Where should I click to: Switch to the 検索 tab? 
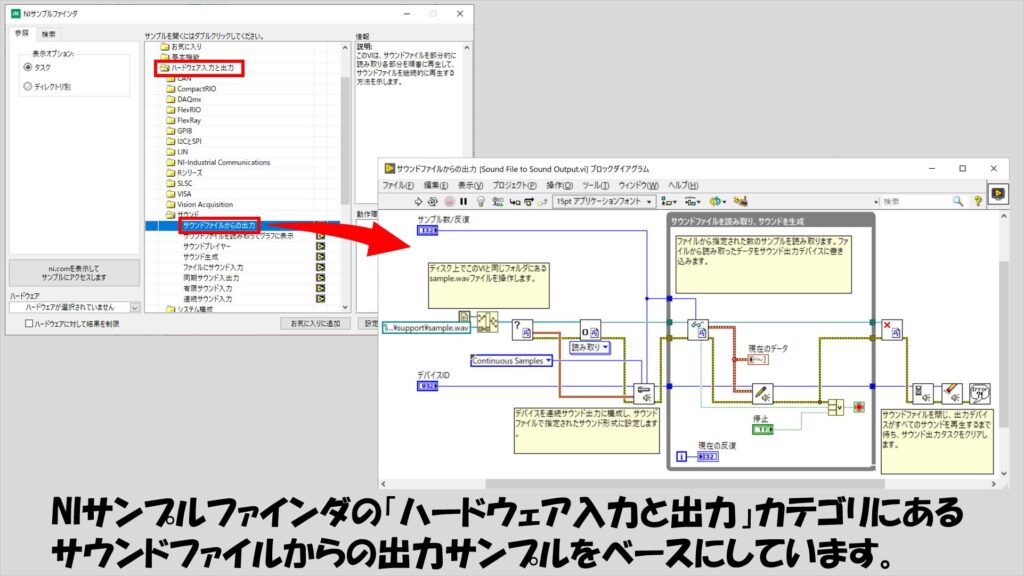point(49,34)
